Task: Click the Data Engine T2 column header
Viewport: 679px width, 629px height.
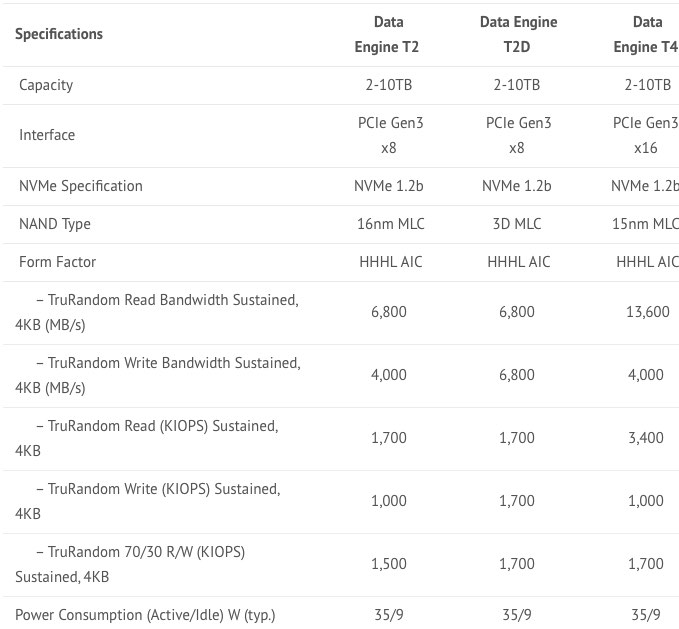Action: pyautogui.click(x=388, y=34)
